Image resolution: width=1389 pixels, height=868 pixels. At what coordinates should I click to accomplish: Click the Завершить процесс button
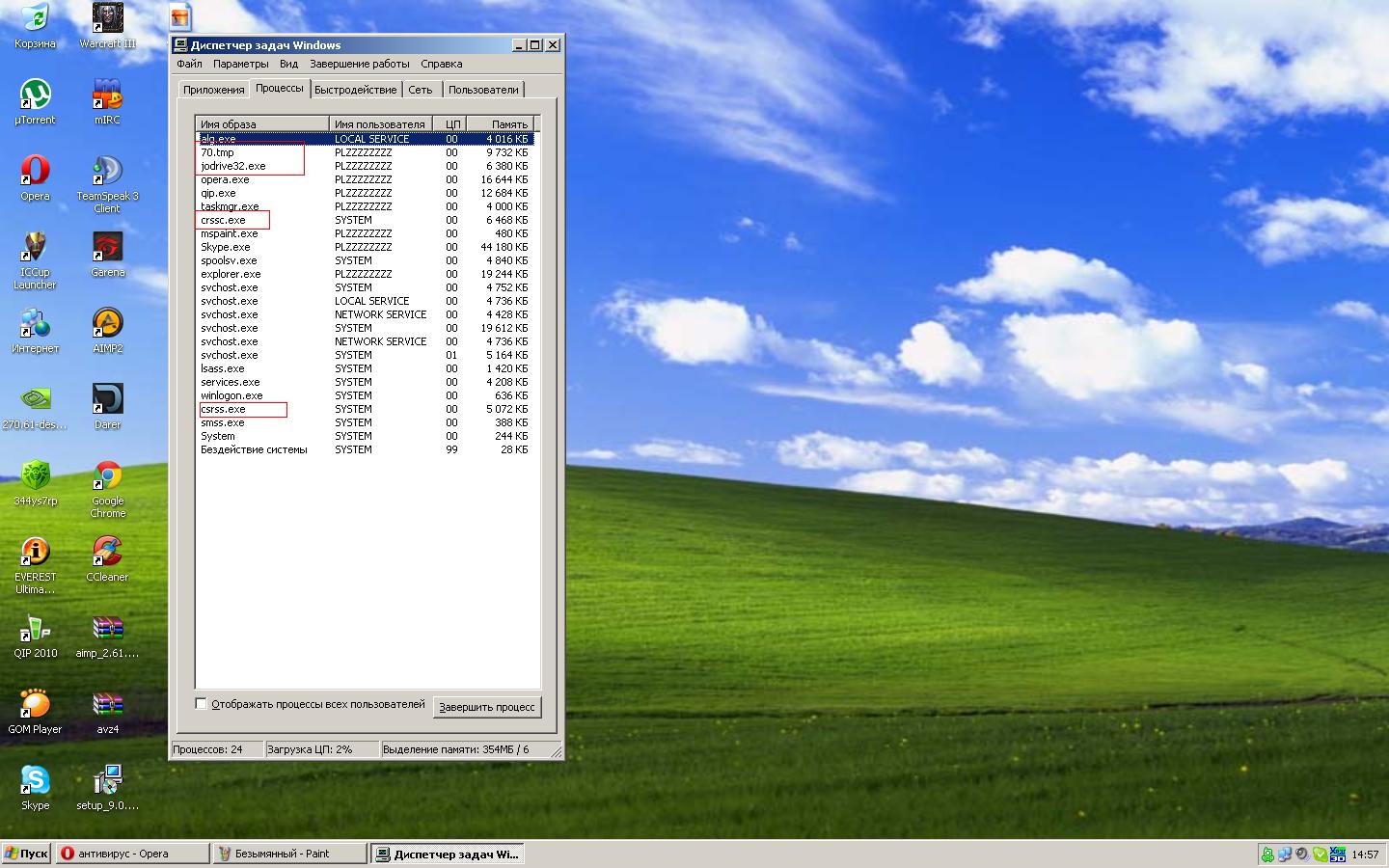pos(486,707)
